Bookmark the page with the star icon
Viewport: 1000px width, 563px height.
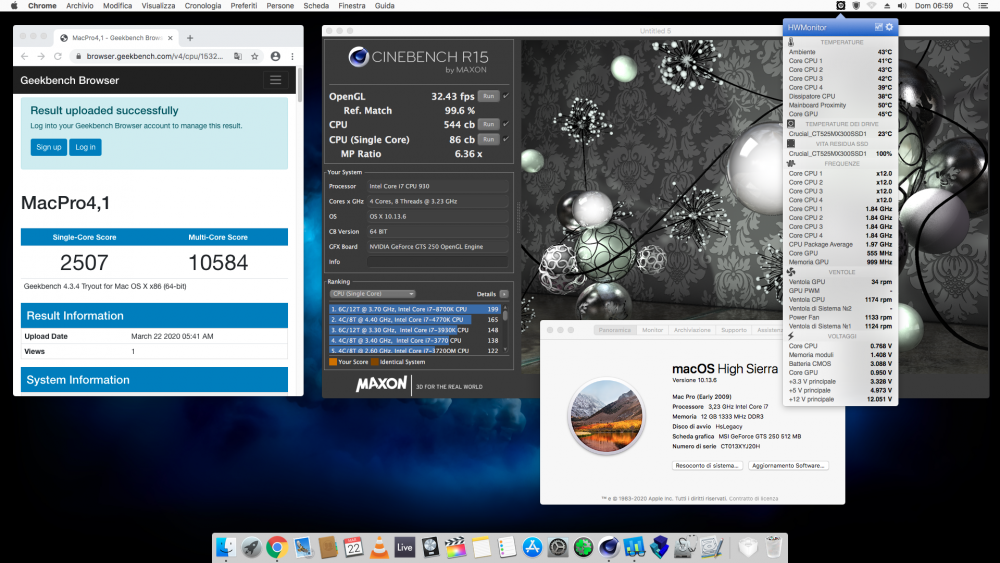coord(254,56)
